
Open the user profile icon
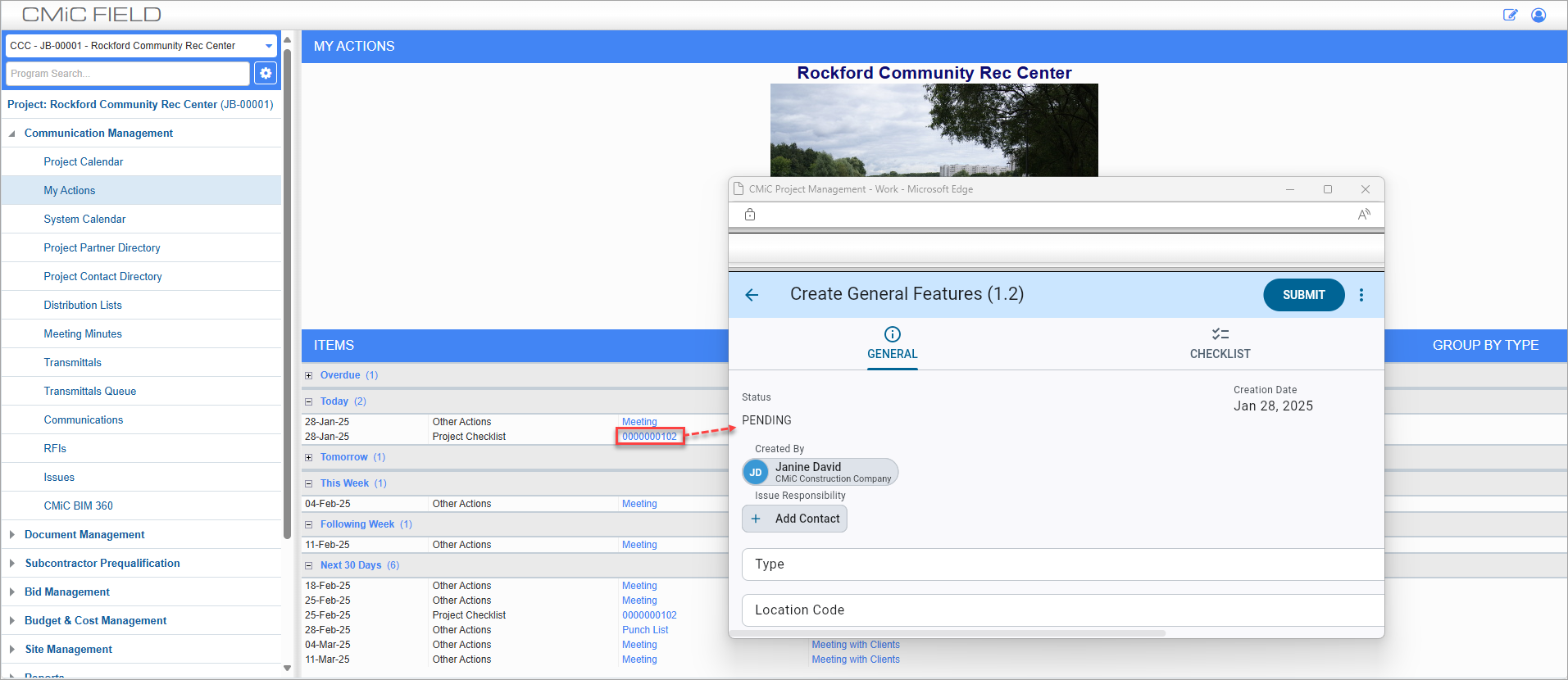(x=1538, y=15)
